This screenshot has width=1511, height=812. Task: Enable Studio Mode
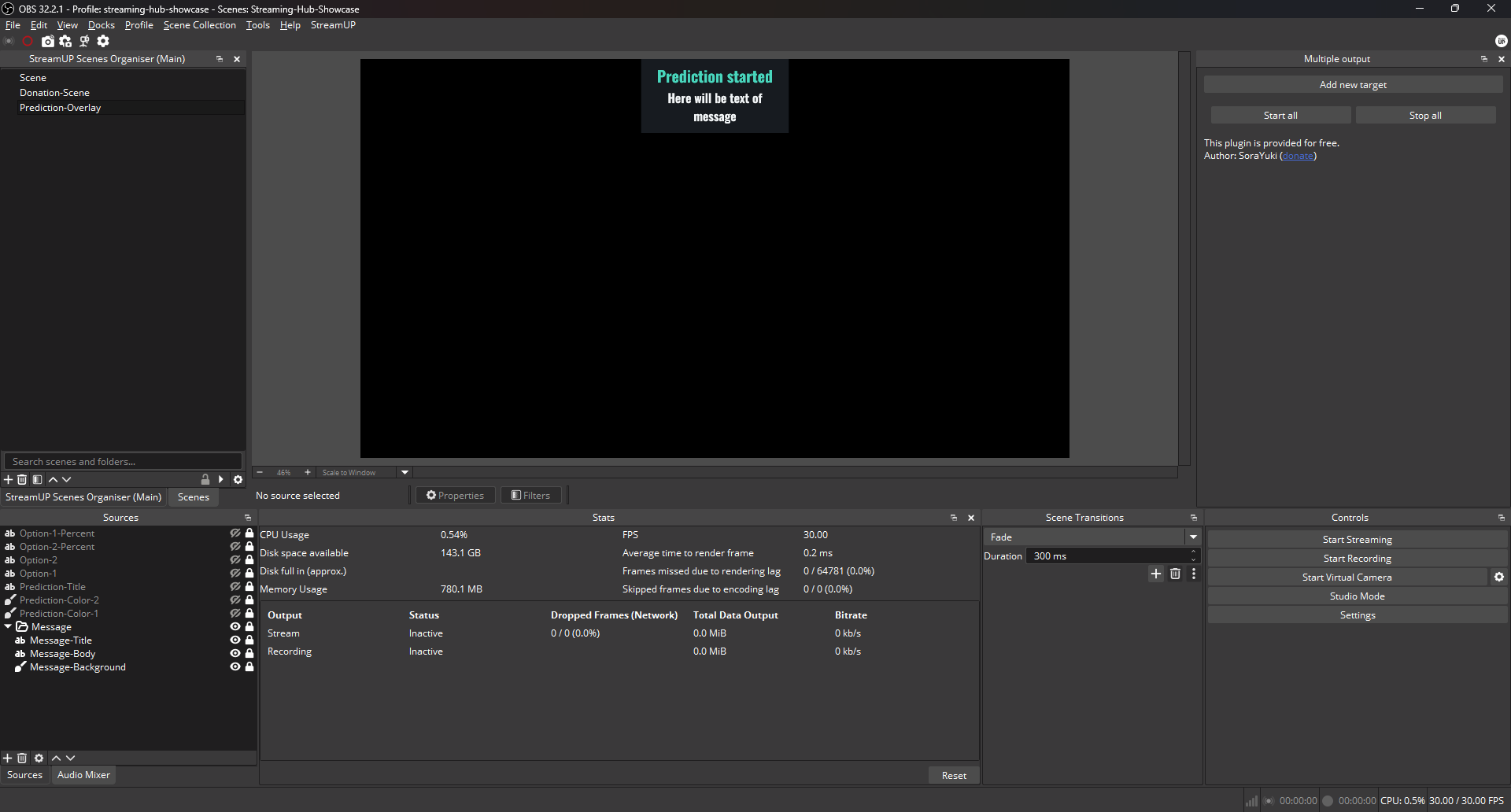[1358, 596]
